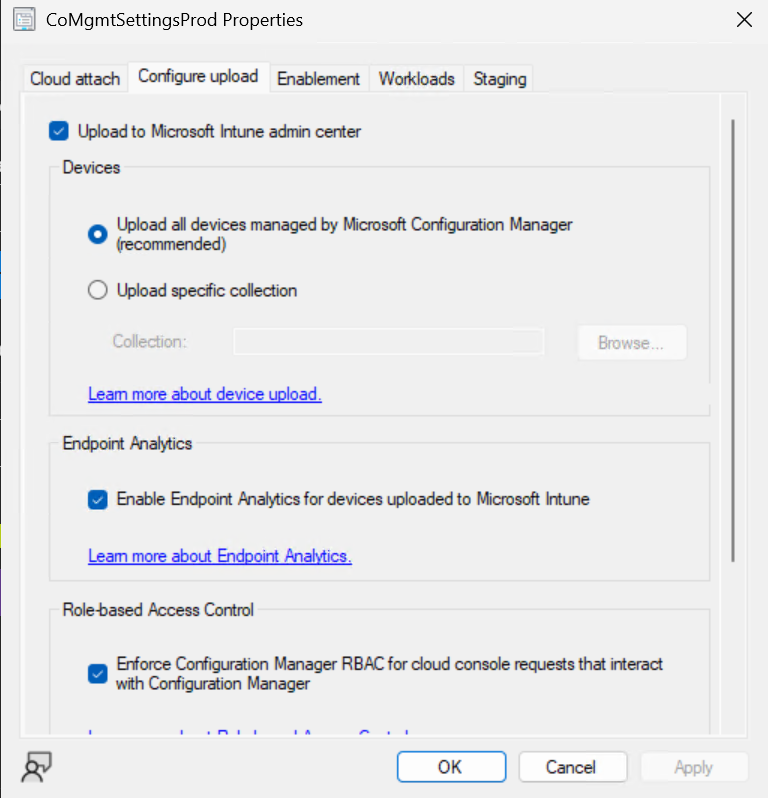Confirm settings with the OK button

point(450,767)
